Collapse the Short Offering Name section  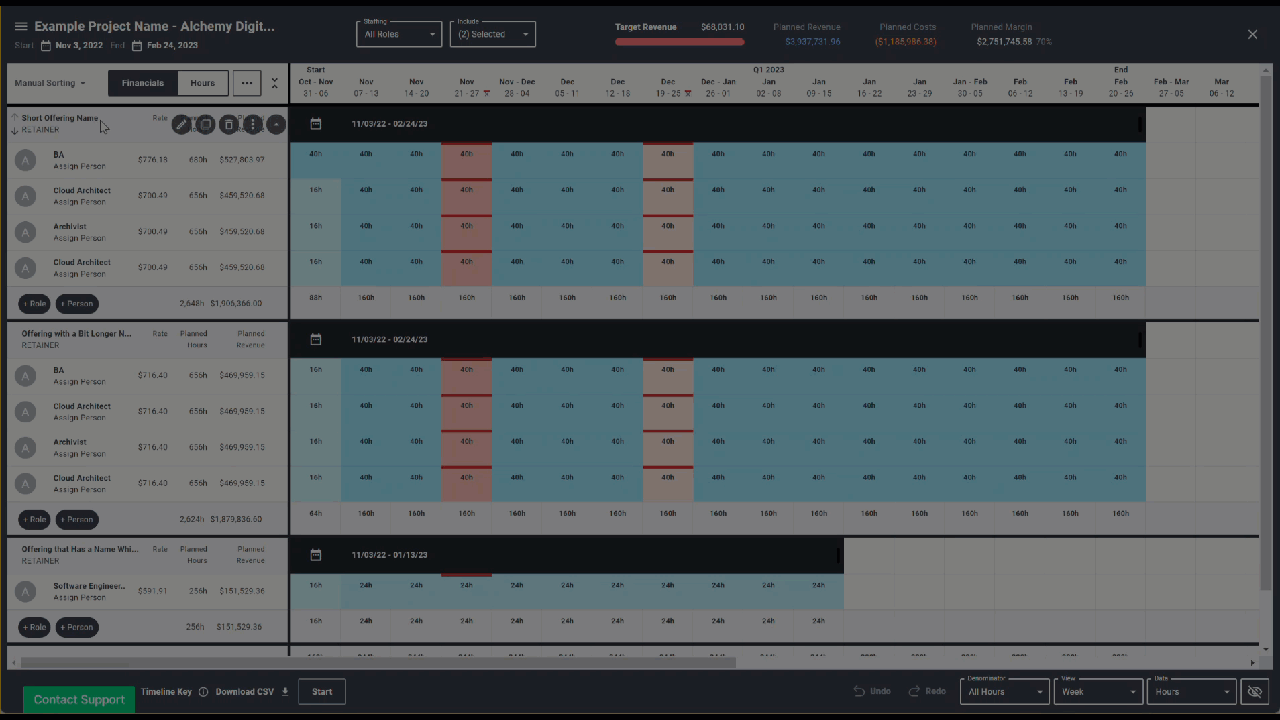[x=277, y=125]
